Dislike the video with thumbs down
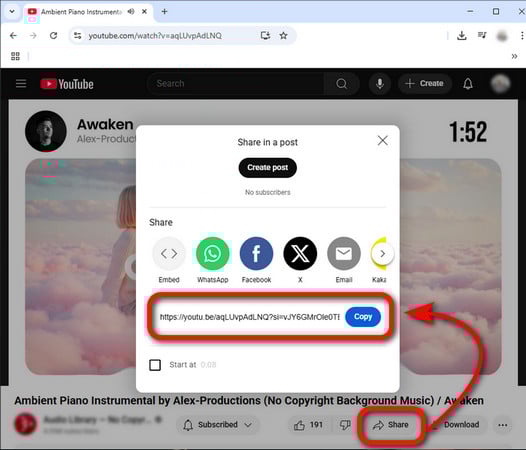Viewport: 526px width, 450px height. tap(345, 425)
